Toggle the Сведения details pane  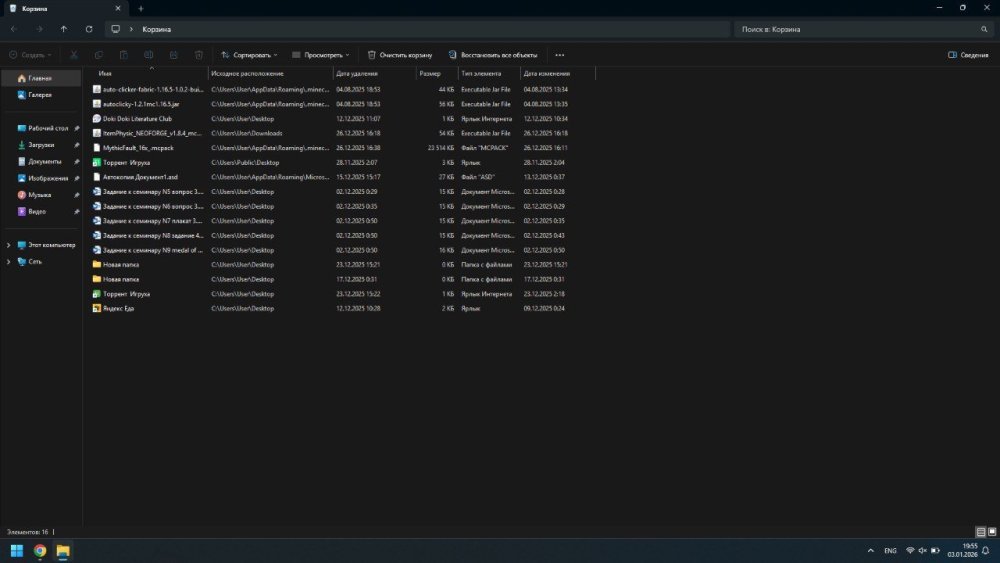tap(968, 55)
